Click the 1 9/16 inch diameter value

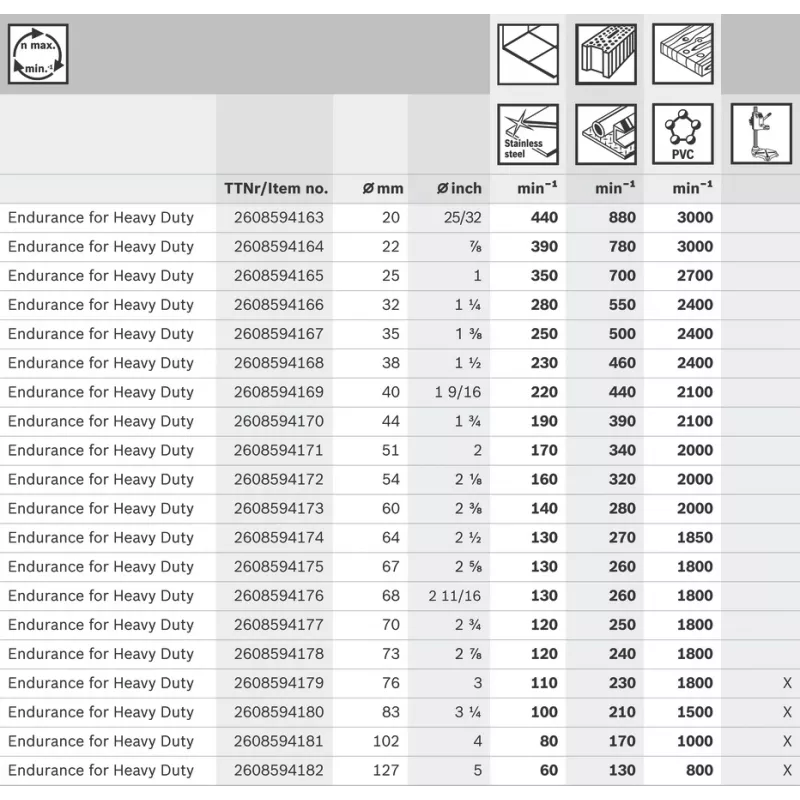click(x=458, y=392)
